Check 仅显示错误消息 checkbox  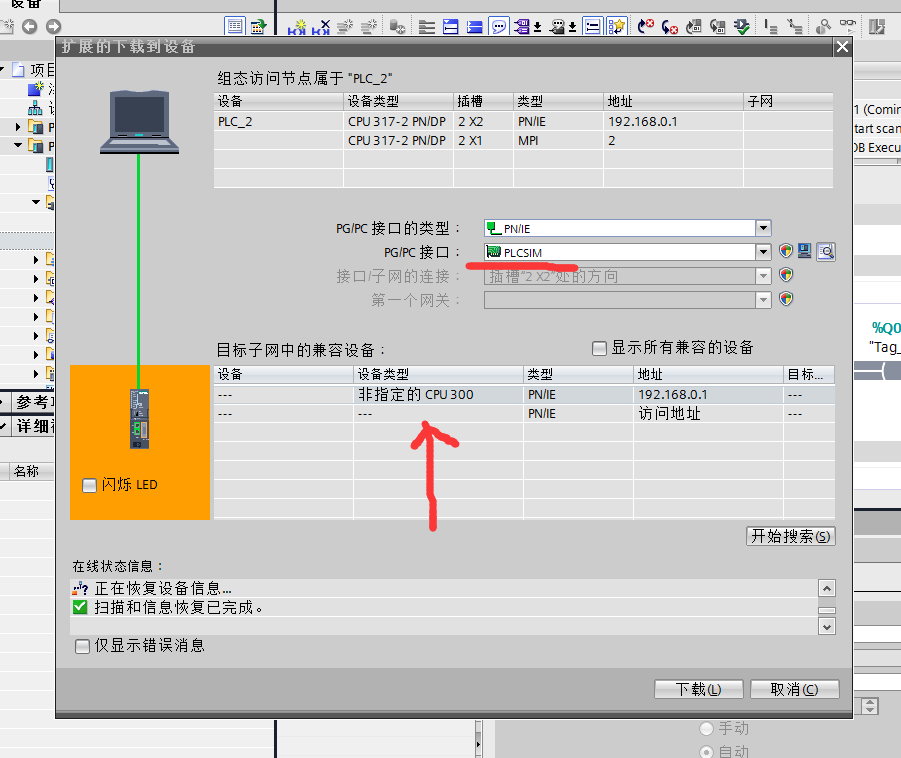82,647
